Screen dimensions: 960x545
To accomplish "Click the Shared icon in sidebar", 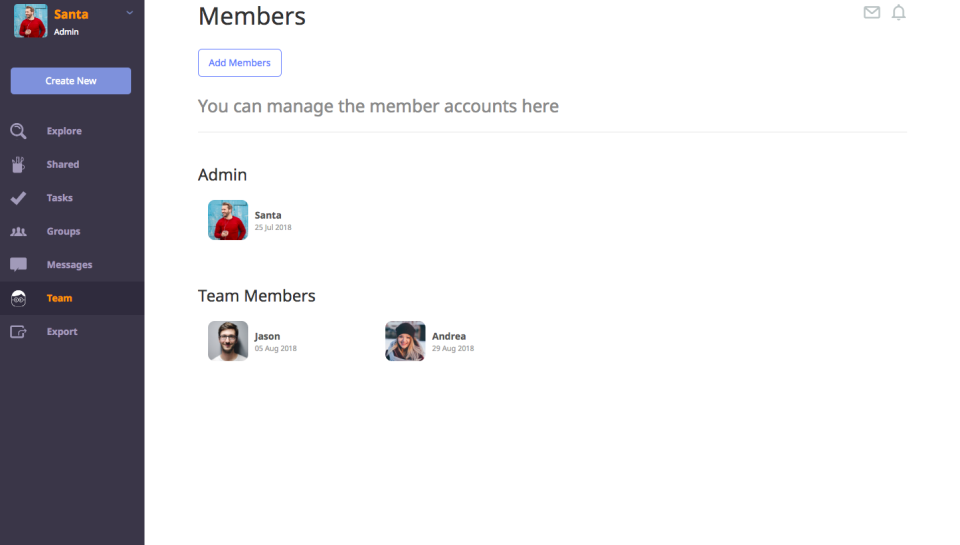I will tap(18, 164).
